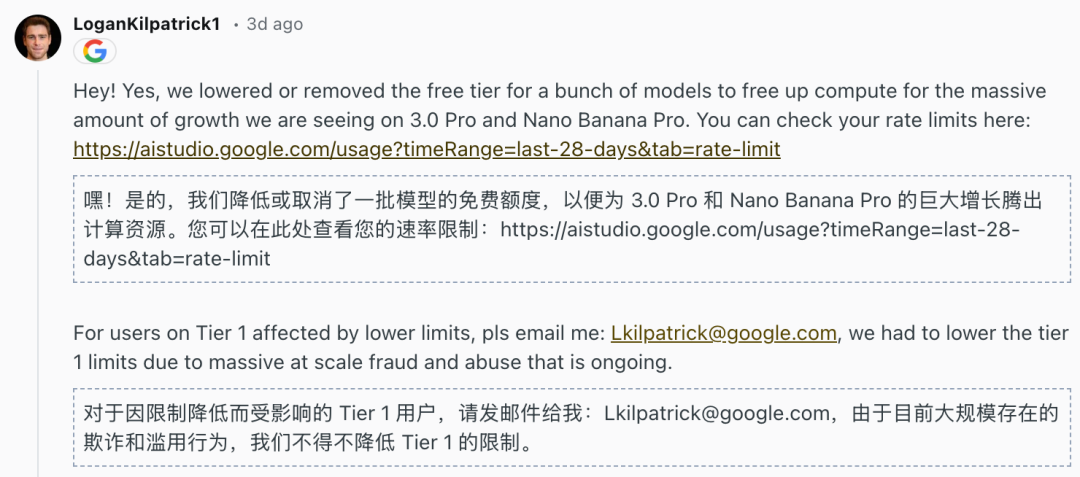Click the aistudio URL inside the Chinese translation
The width and height of the screenshot is (1080, 477).
coord(760,230)
